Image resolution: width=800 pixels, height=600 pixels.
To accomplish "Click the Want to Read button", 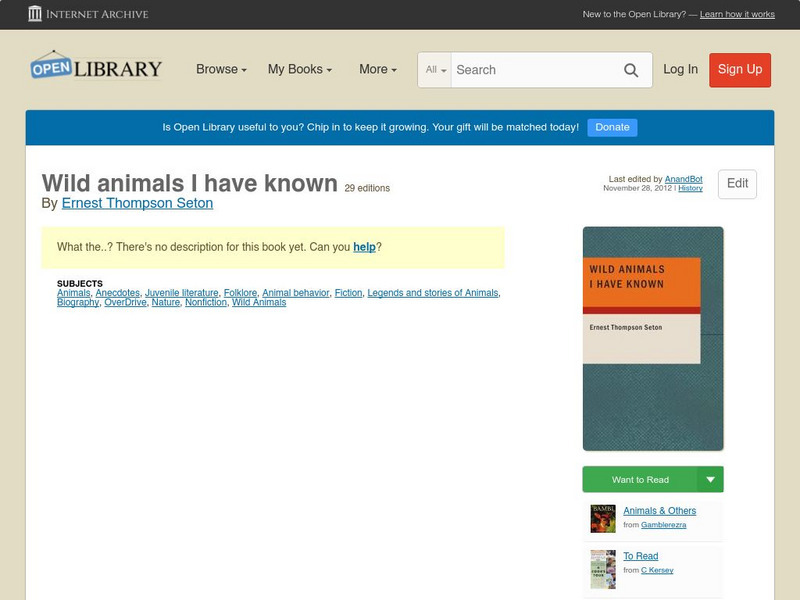I will tap(640, 479).
